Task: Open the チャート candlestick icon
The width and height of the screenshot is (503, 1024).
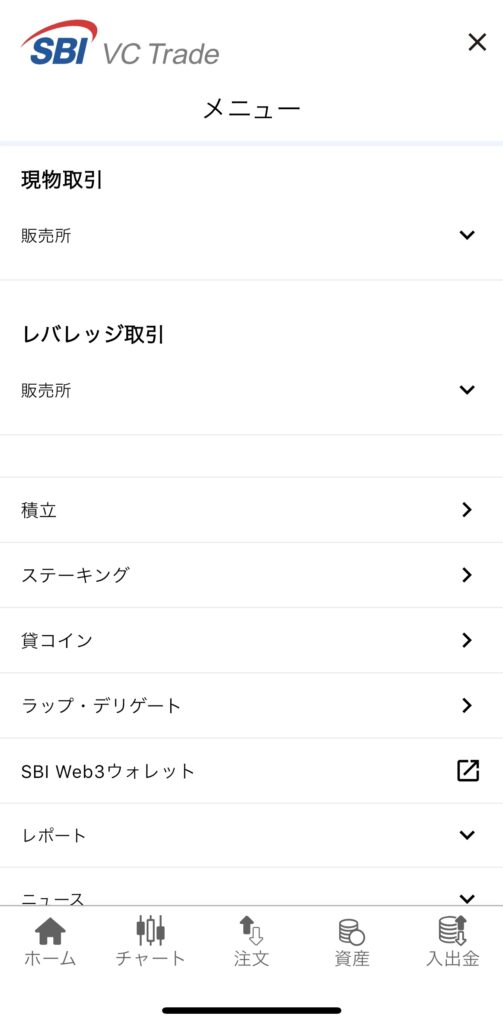Action: pos(150,930)
